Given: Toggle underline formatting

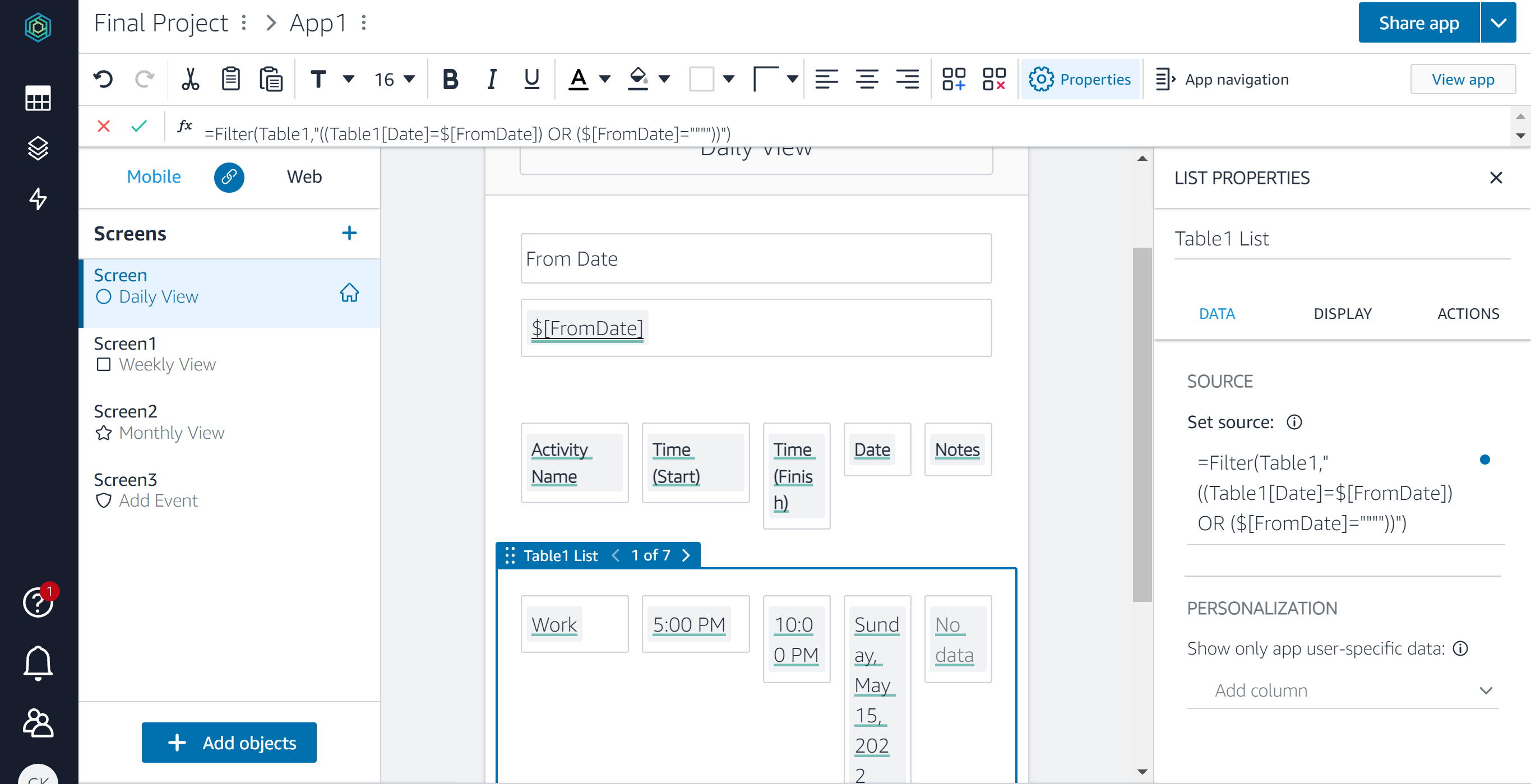Looking at the screenshot, I should 530,79.
